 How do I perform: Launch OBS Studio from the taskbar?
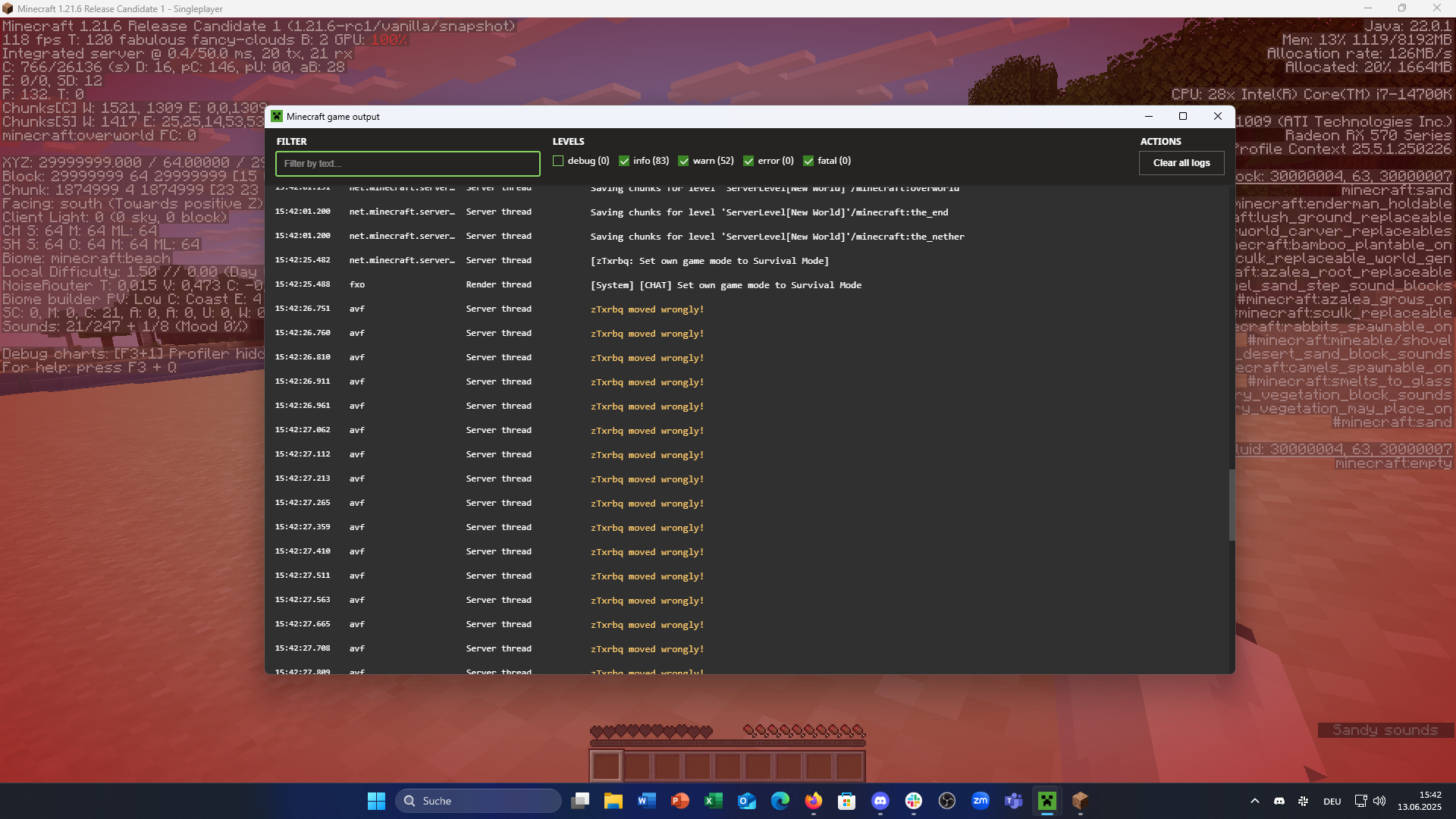click(946, 801)
